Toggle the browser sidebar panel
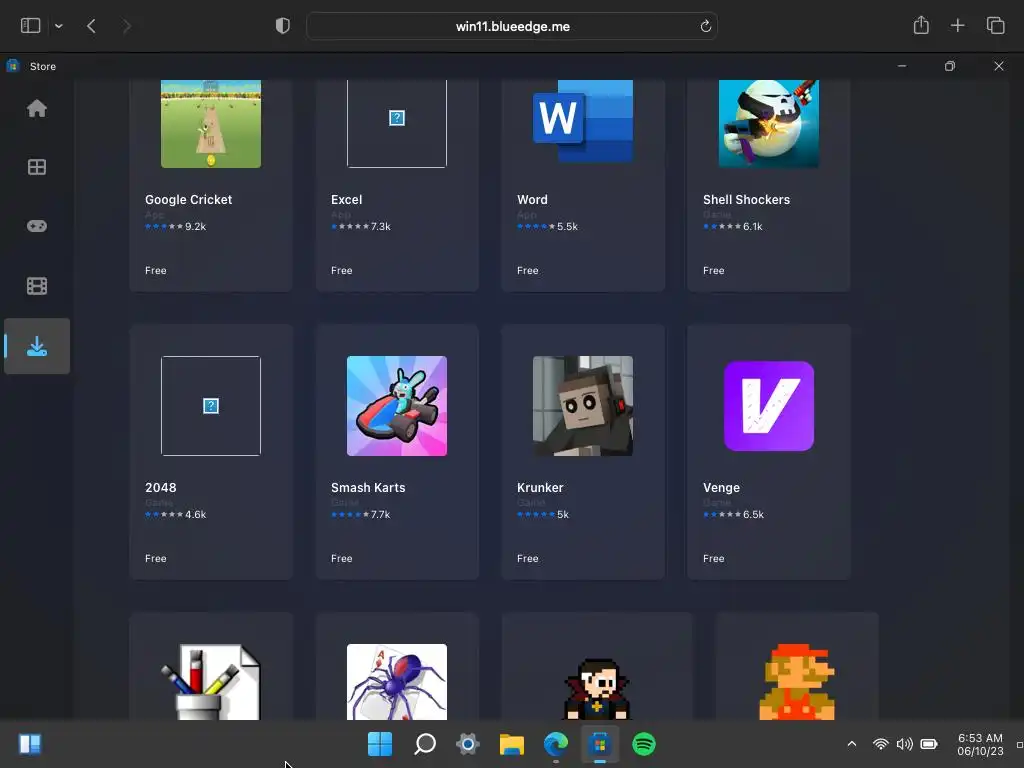Image resolution: width=1024 pixels, height=768 pixels. 31,26
